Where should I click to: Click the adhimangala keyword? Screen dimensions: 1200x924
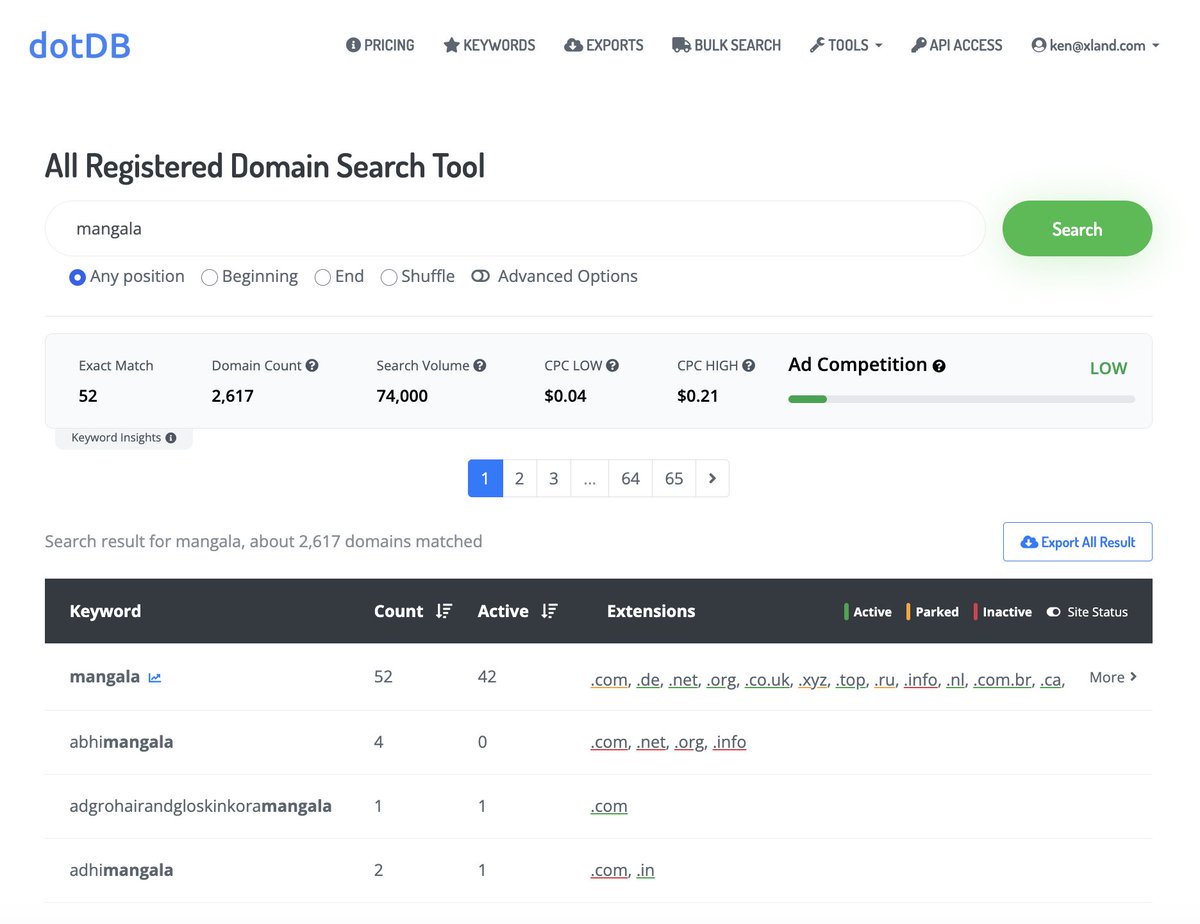tap(121, 870)
